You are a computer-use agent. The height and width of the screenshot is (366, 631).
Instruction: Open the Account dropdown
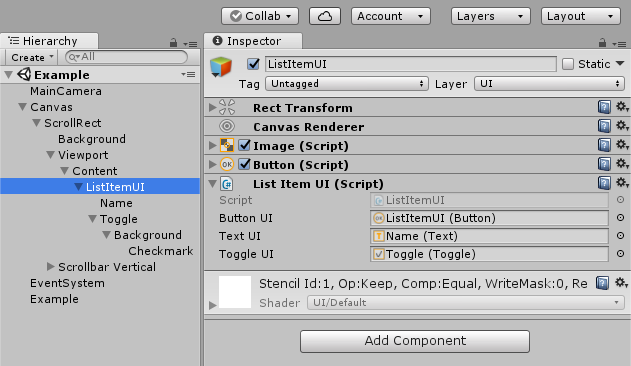point(391,16)
